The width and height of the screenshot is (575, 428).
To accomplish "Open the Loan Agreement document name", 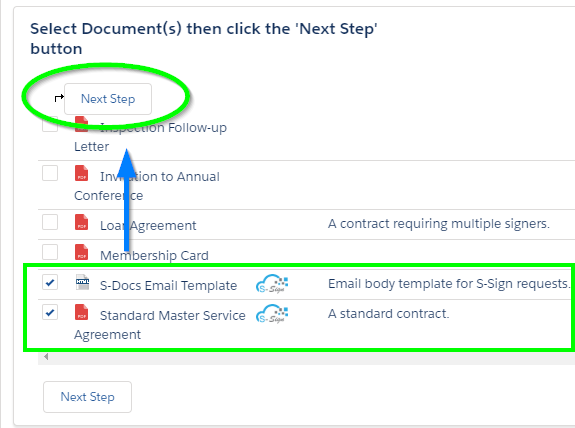I will pyautogui.click(x=148, y=225).
